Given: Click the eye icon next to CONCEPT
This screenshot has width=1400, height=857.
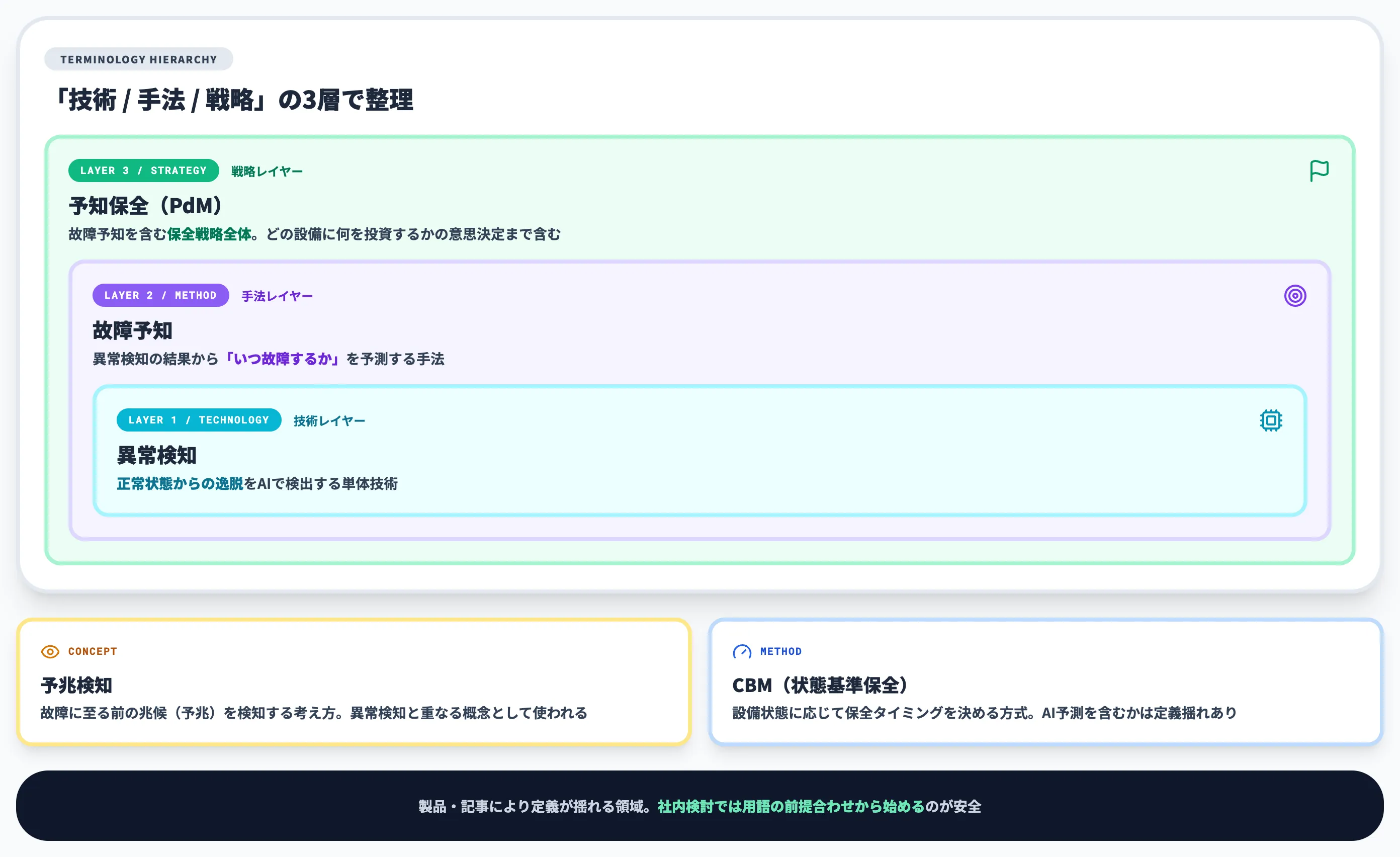Looking at the screenshot, I should tap(50, 651).
